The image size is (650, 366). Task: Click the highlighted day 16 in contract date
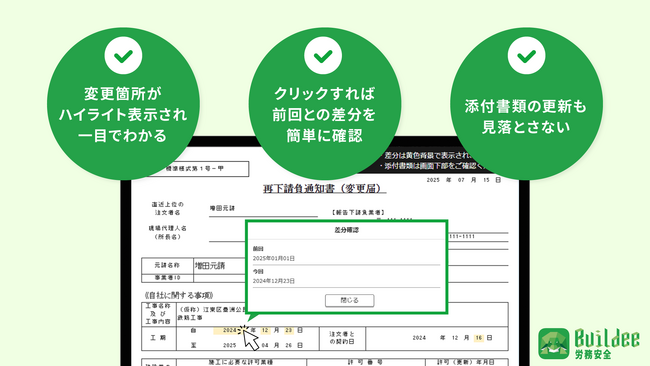[x=479, y=338]
